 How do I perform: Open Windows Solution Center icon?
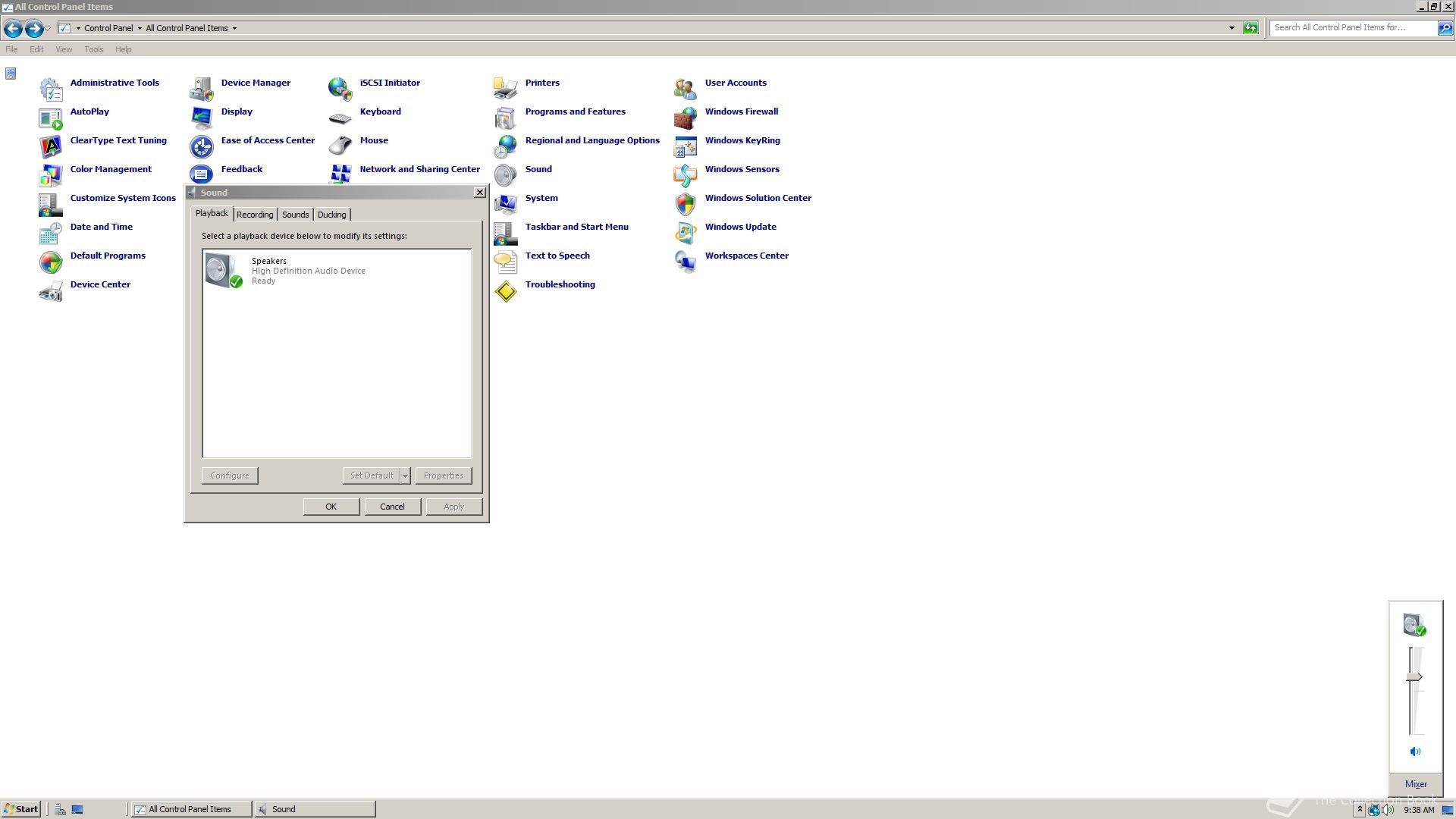click(686, 205)
